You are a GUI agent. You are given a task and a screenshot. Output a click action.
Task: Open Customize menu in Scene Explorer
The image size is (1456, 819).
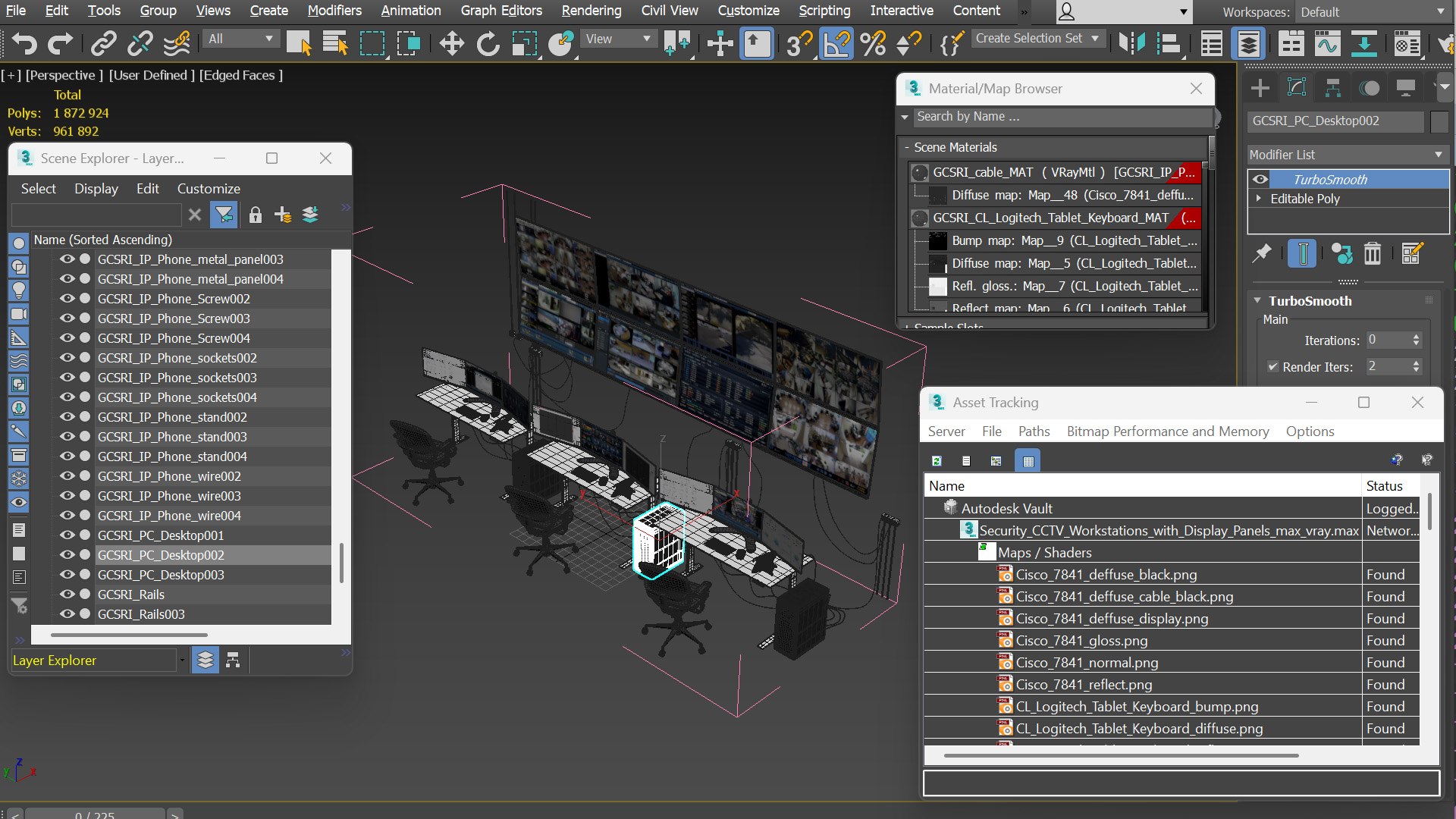[x=209, y=188]
